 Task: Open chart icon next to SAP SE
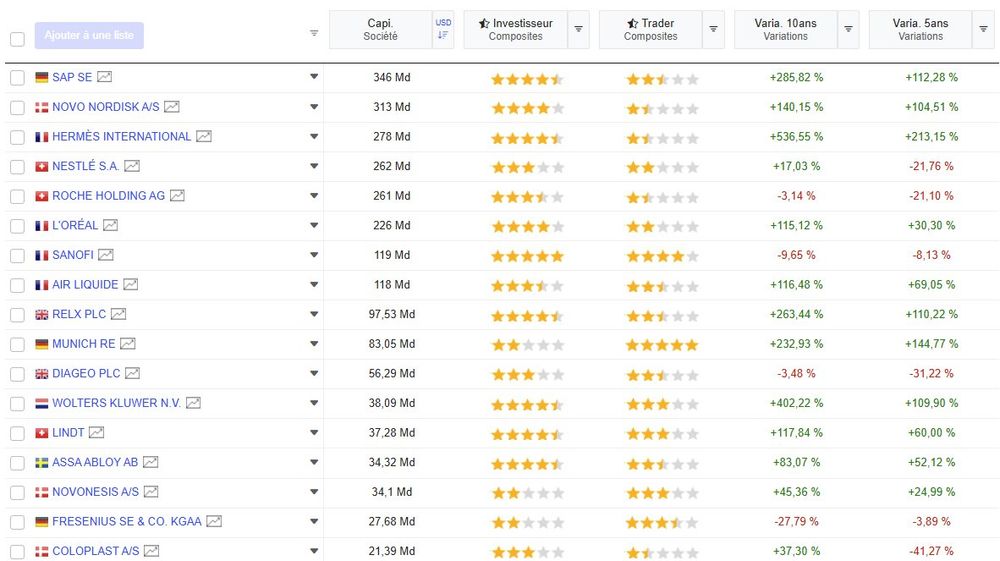pos(105,77)
